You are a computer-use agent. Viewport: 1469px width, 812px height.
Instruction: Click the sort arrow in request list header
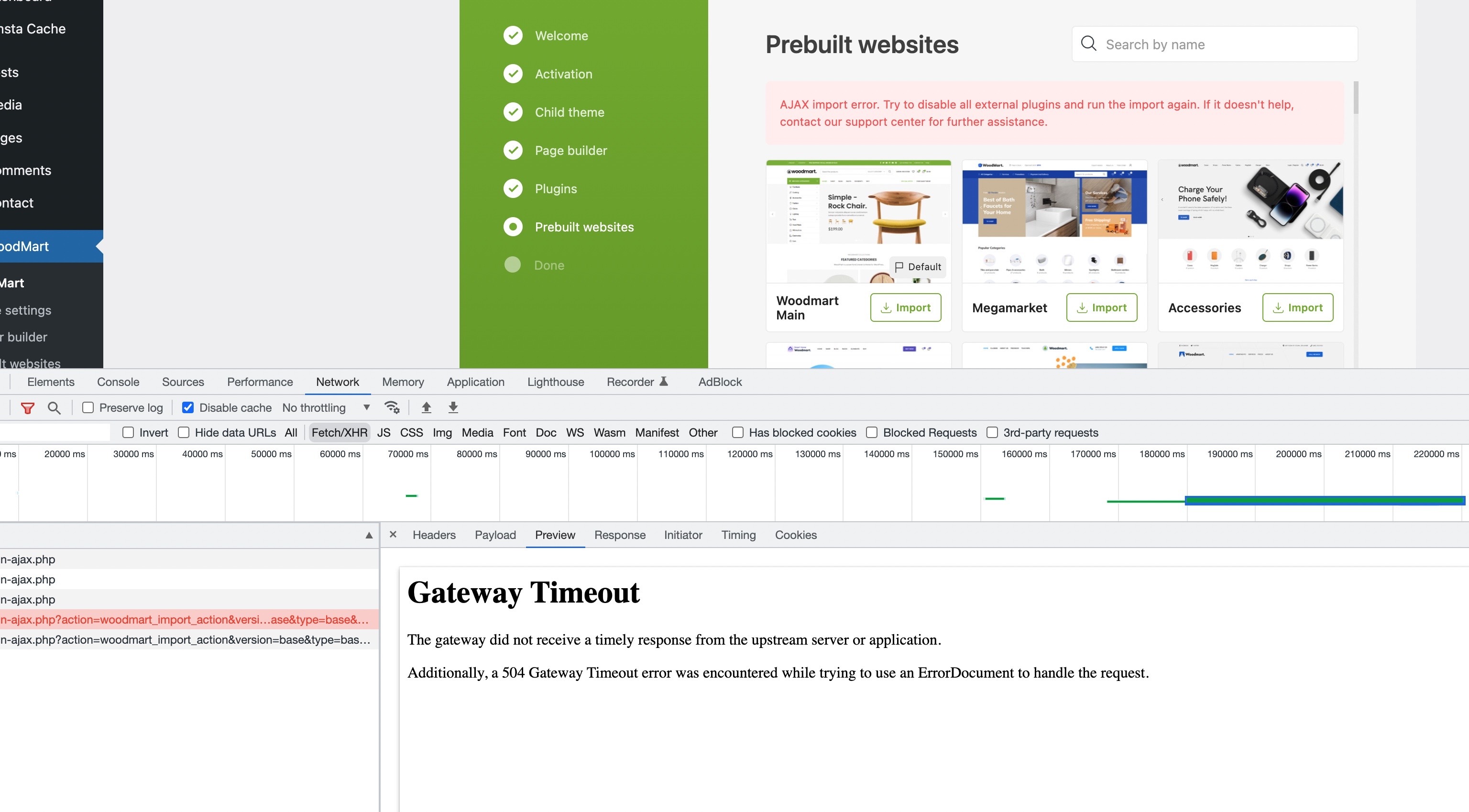coord(369,535)
